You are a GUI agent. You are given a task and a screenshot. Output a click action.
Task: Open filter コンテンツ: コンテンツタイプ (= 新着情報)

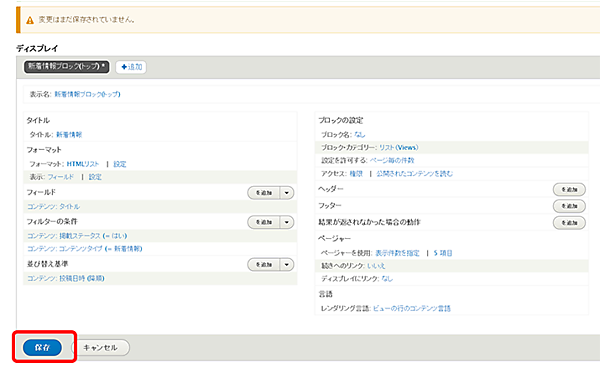click(85, 249)
